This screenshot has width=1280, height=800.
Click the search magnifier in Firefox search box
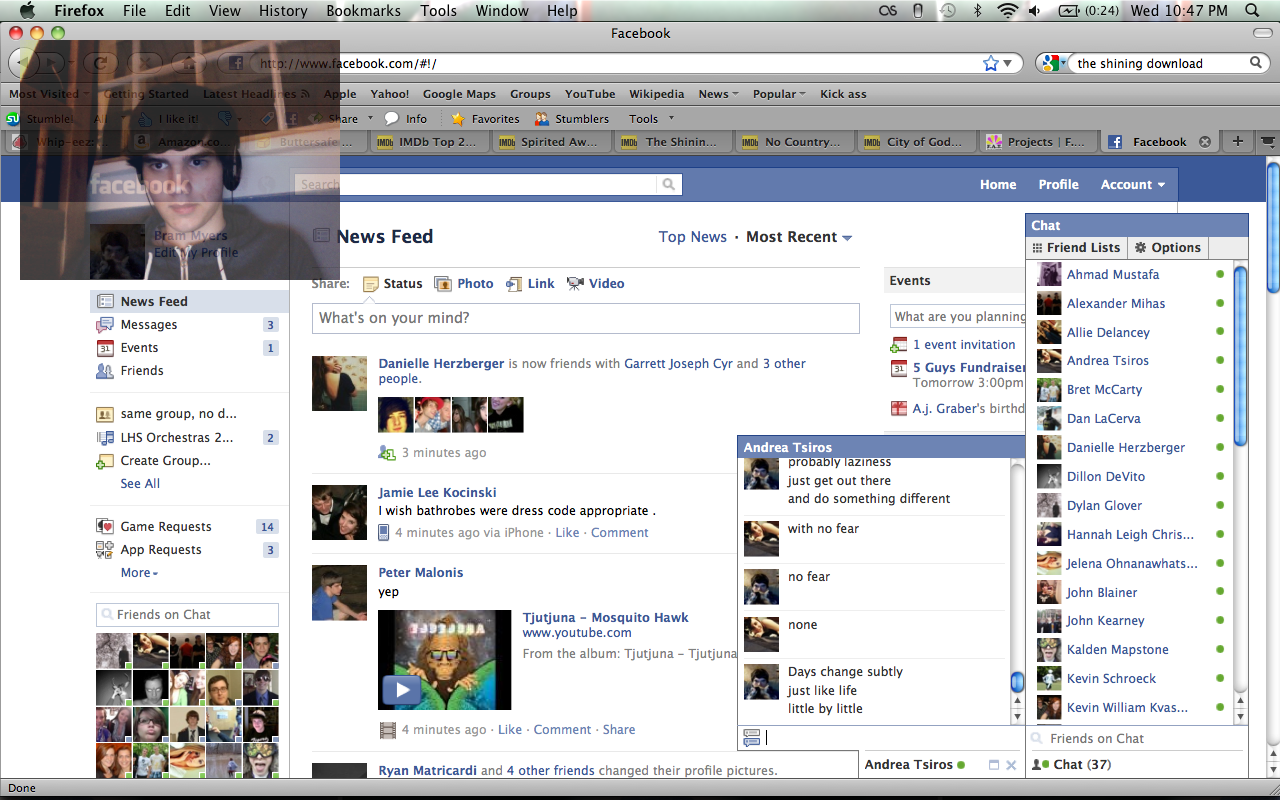point(1257,63)
